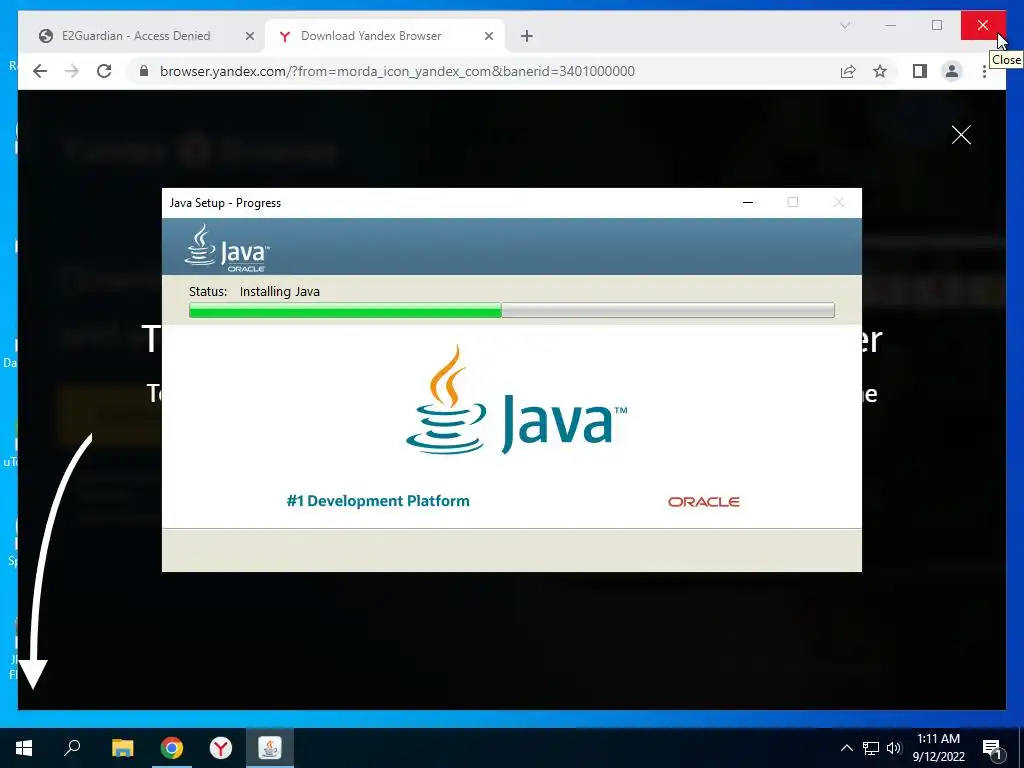
Task: Open Google Chrome taskbar icon
Action: pos(172,748)
